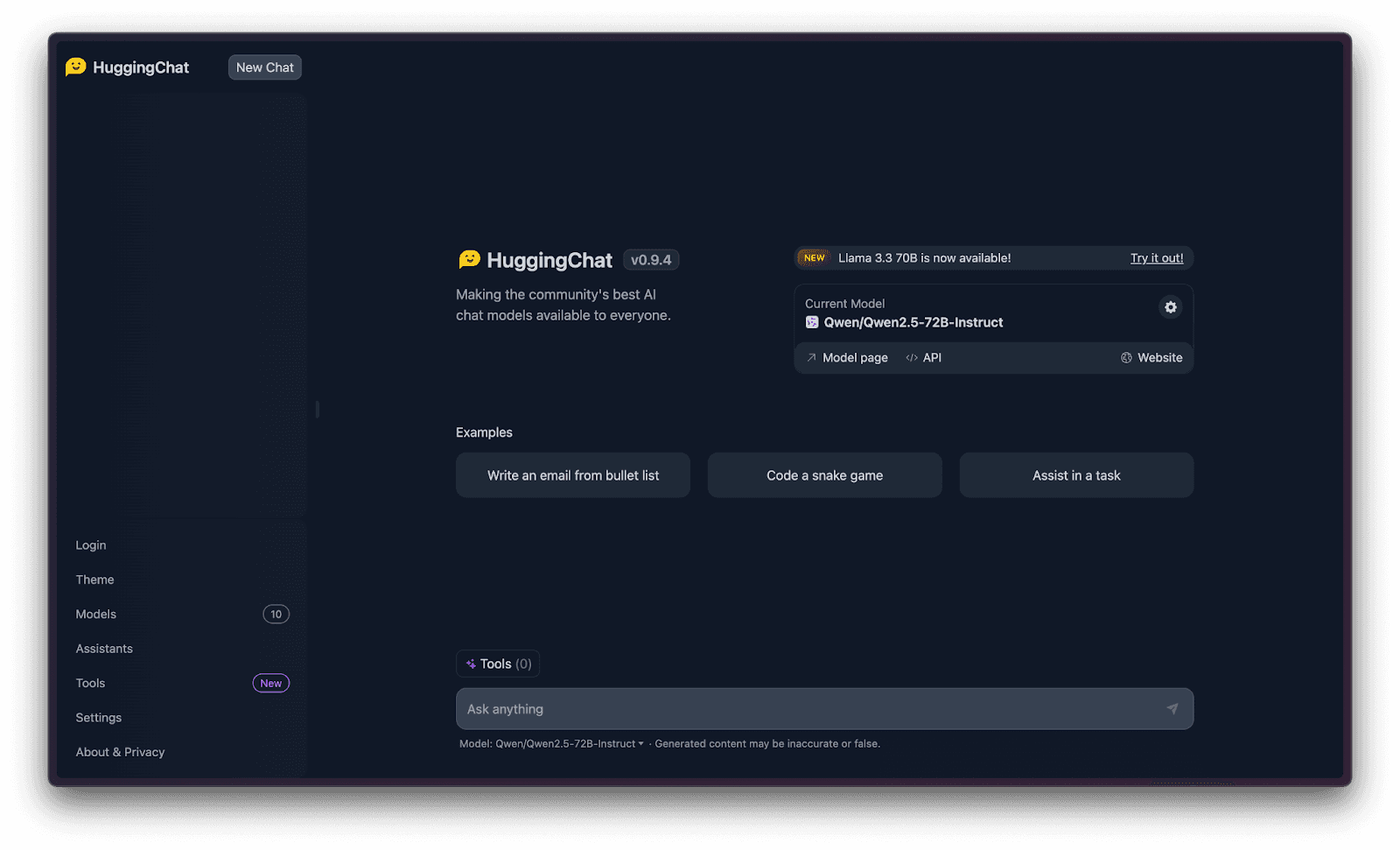Open the API link
The height and width of the screenshot is (850, 1400).
924,357
